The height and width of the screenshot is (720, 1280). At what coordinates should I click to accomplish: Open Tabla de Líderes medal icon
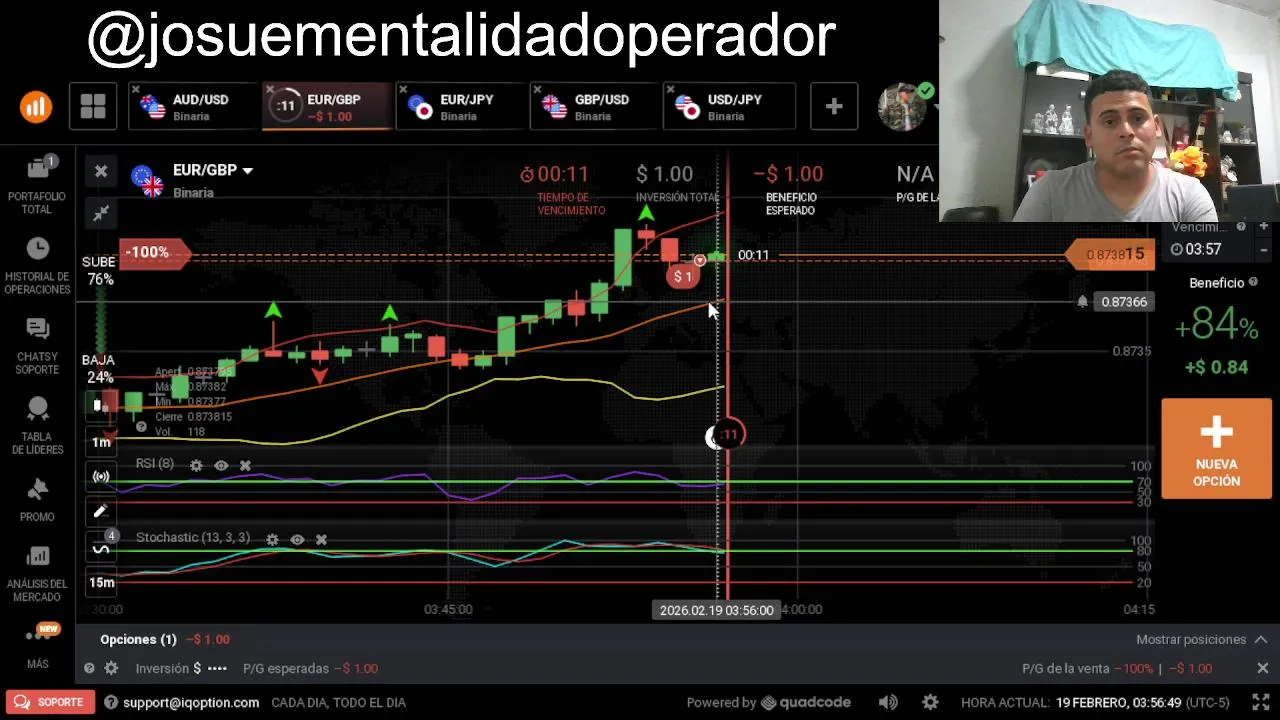pos(37,409)
